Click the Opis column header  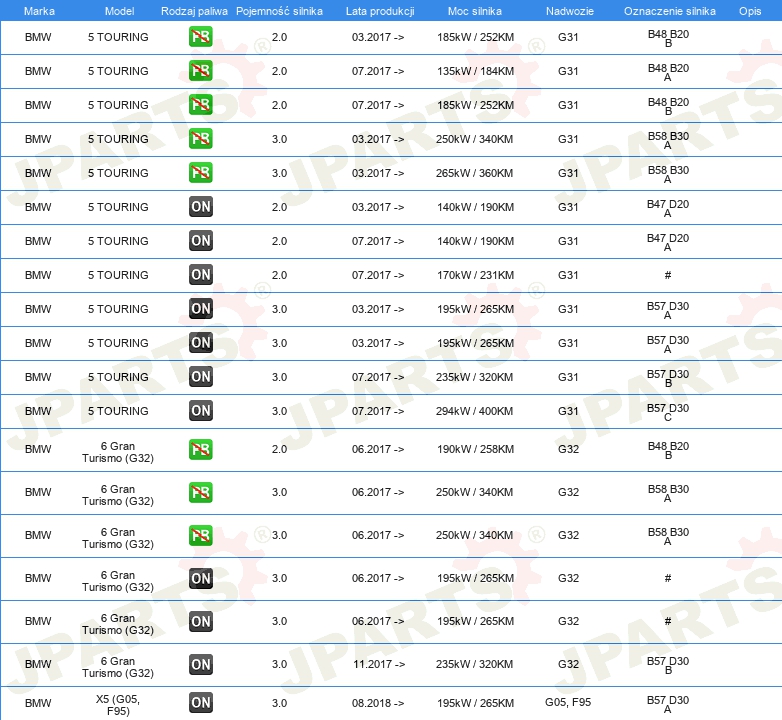[x=750, y=11]
